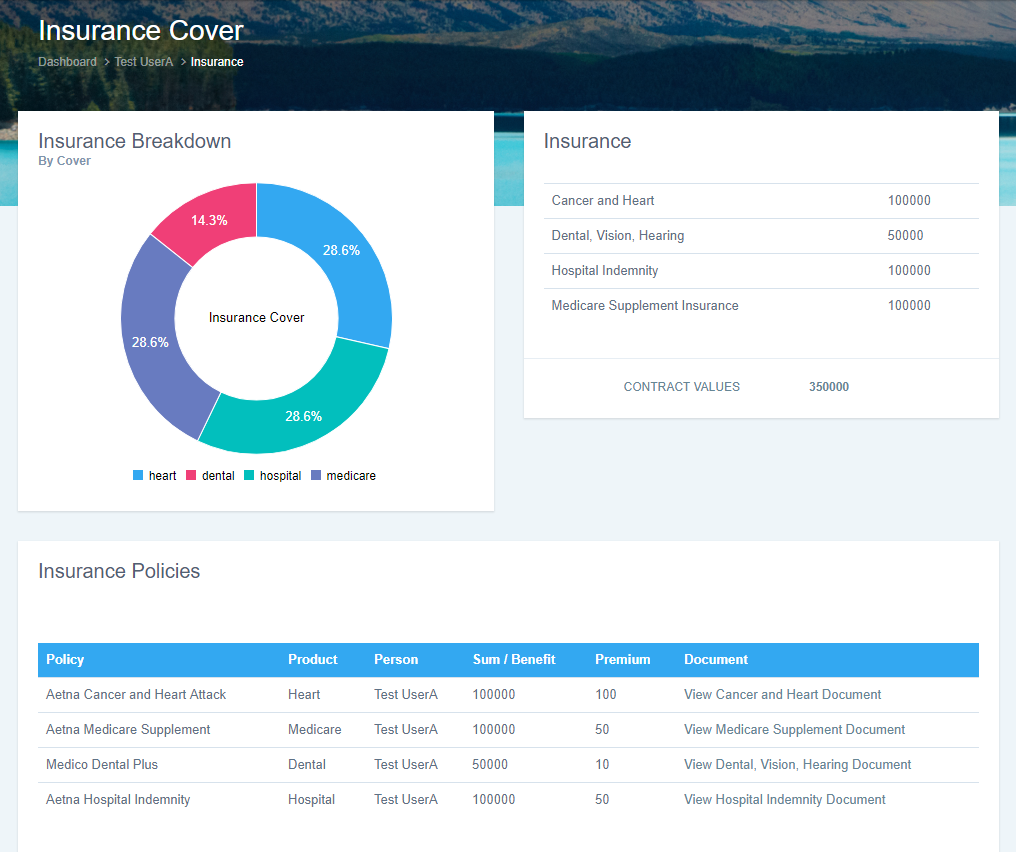The width and height of the screenshot is (1016, 852).
Task: Click the Insurance Cover chart center label
Action: pos(256,317)
